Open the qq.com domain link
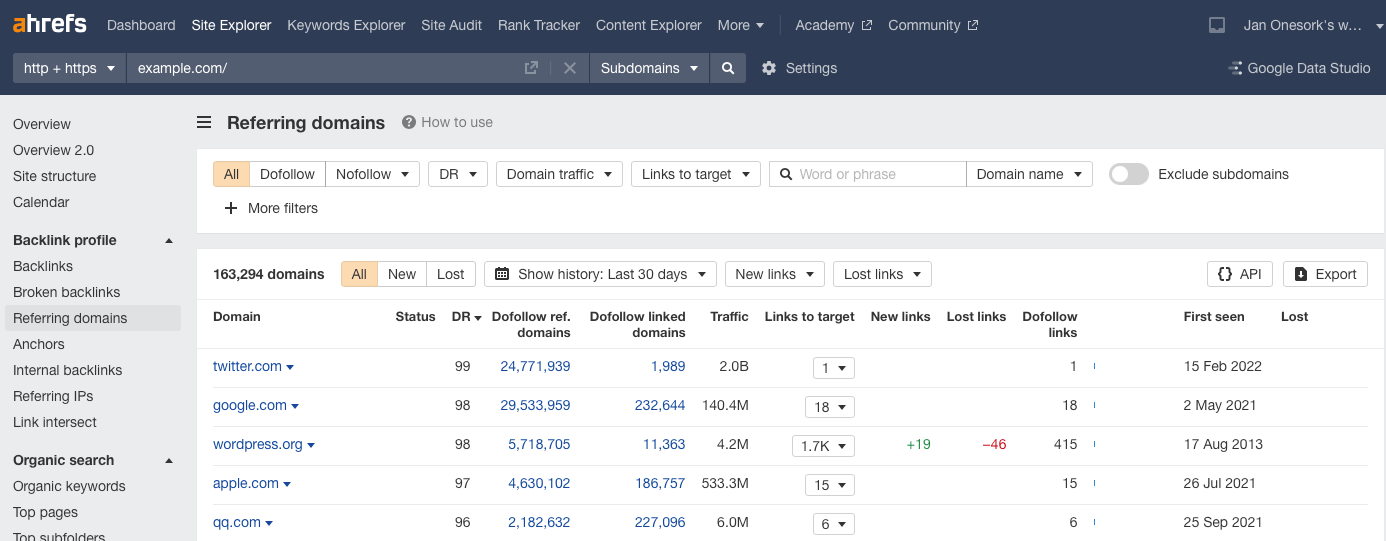 pos(237,522)
